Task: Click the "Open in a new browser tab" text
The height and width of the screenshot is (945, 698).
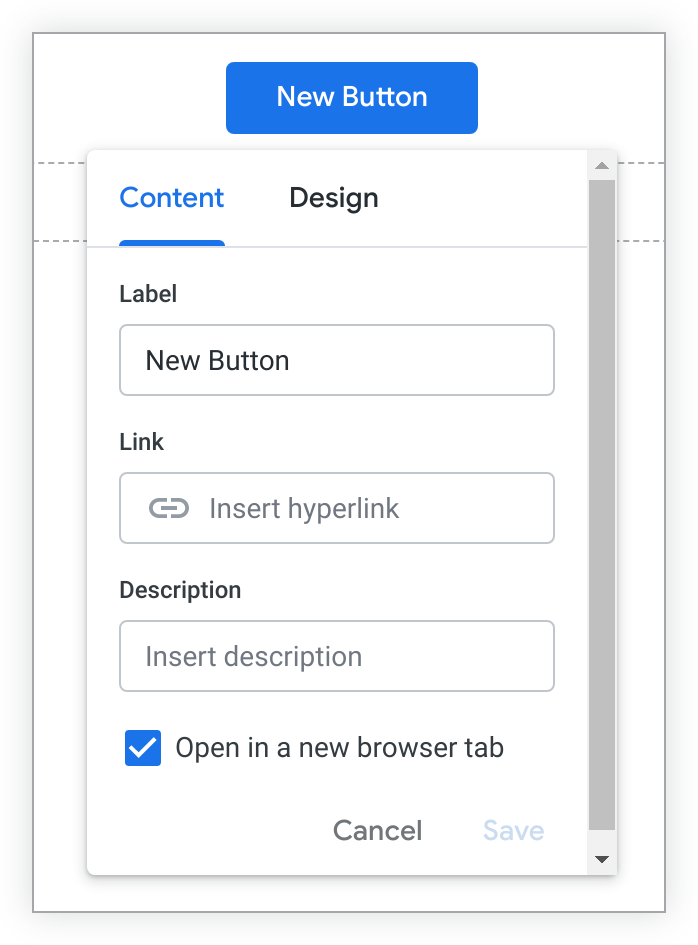Action: tap(339, 748)
